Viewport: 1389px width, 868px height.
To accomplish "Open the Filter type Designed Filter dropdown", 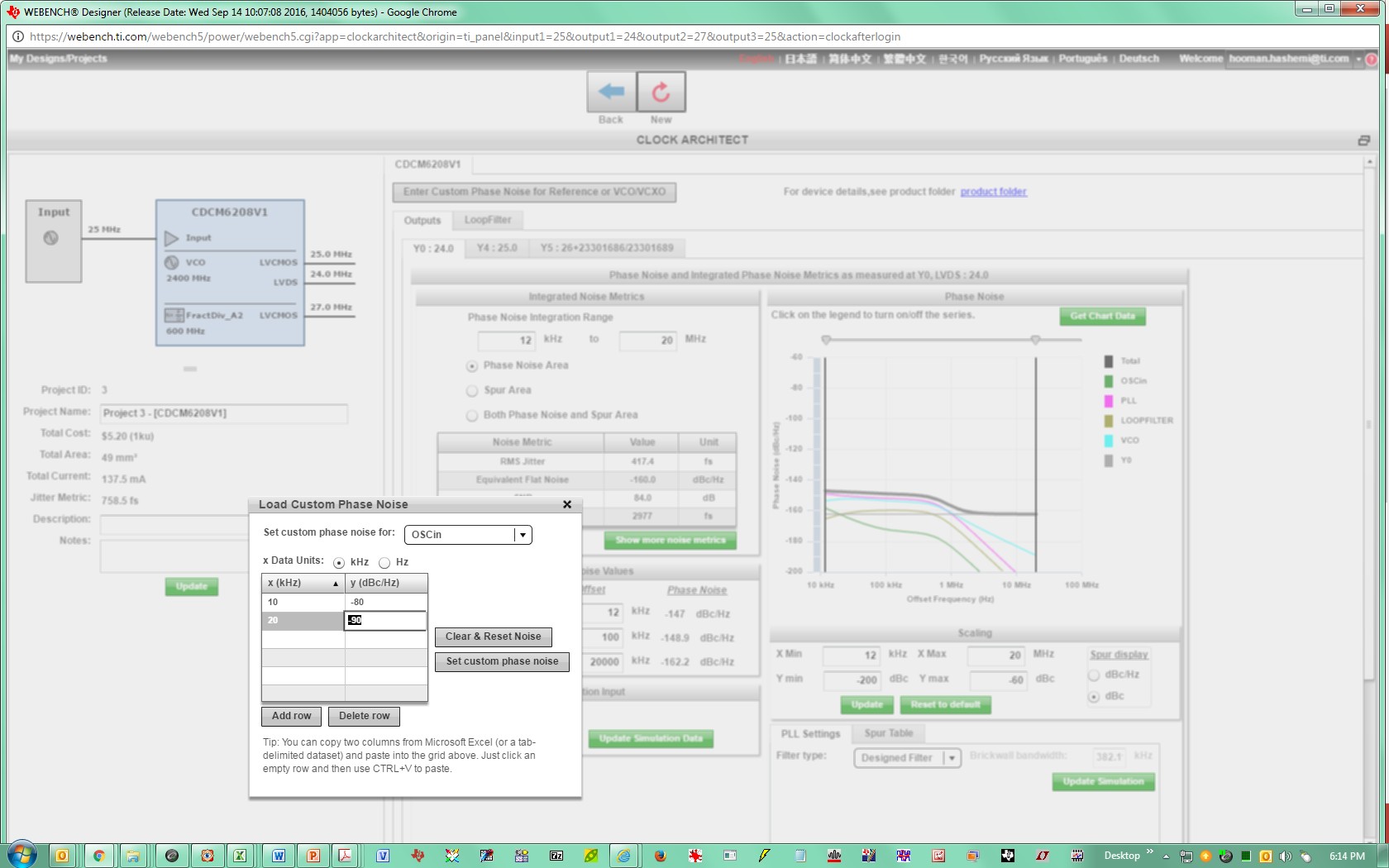I will point(907,758).
